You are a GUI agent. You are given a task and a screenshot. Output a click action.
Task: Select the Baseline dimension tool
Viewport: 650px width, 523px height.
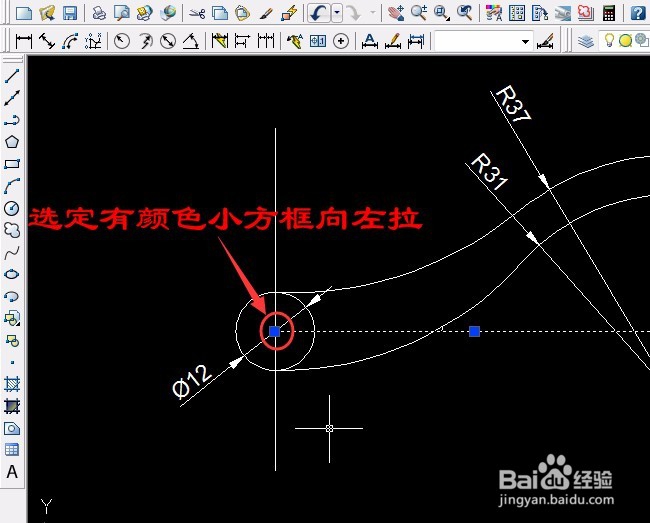coord(243,41)
